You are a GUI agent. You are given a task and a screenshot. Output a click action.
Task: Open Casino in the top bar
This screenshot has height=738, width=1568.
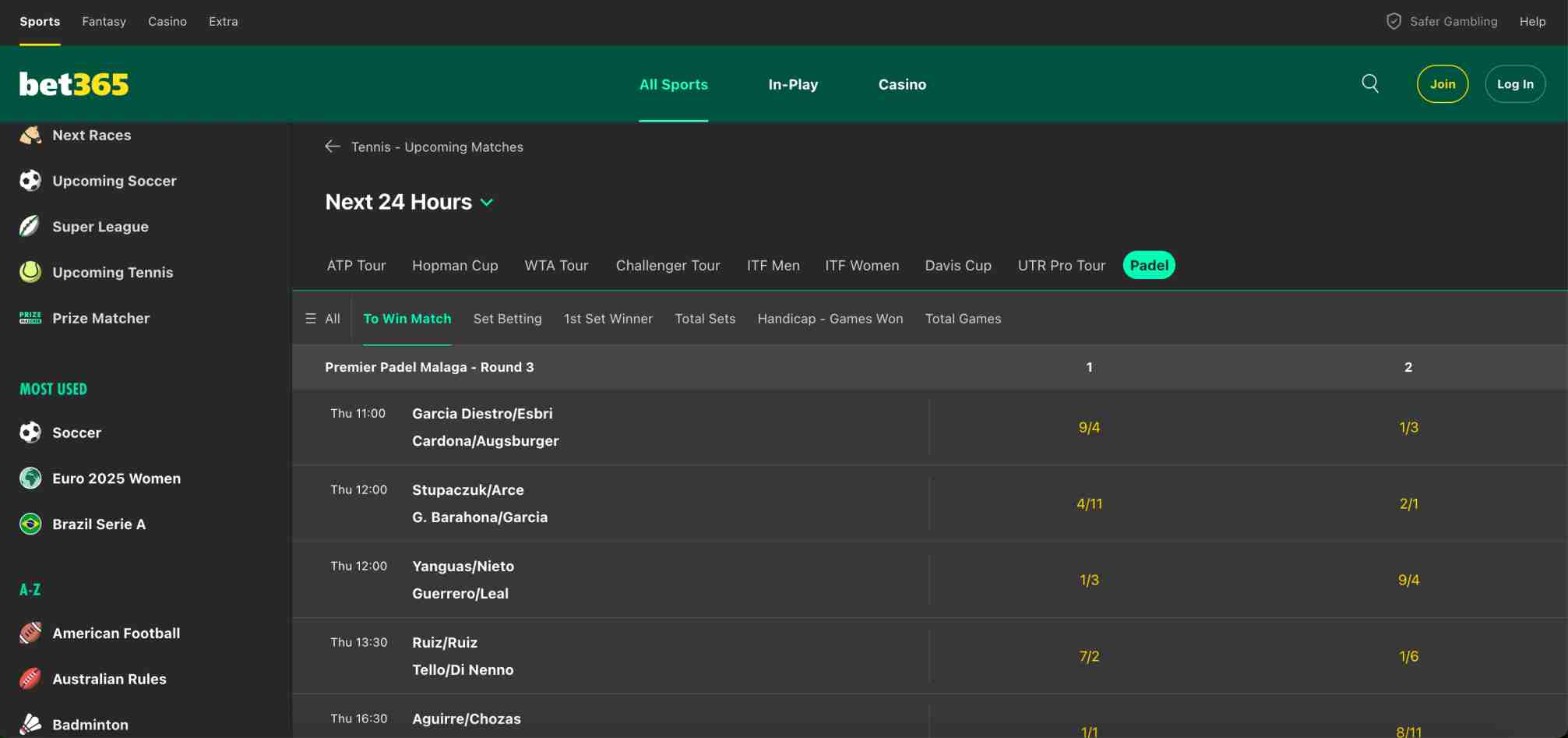pos(167,21)
